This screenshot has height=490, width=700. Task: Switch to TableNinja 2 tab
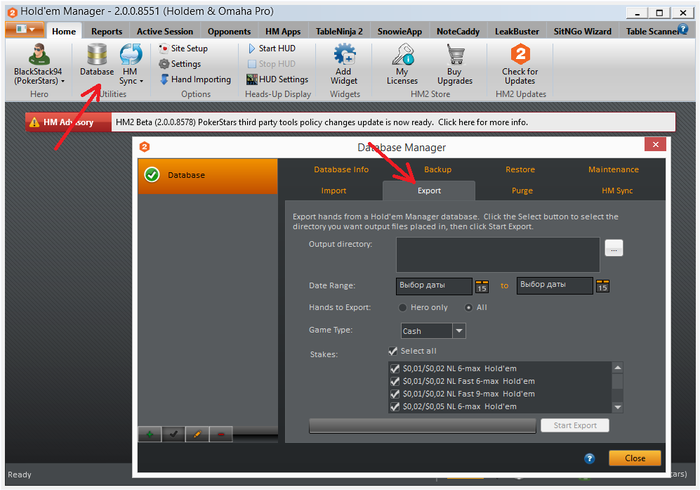point(339,31)
